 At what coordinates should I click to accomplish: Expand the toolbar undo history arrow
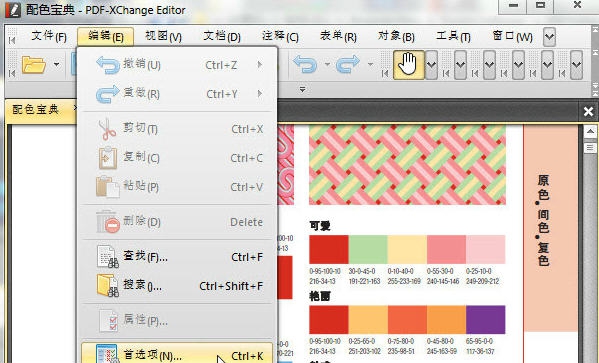[x=327, y=64]
